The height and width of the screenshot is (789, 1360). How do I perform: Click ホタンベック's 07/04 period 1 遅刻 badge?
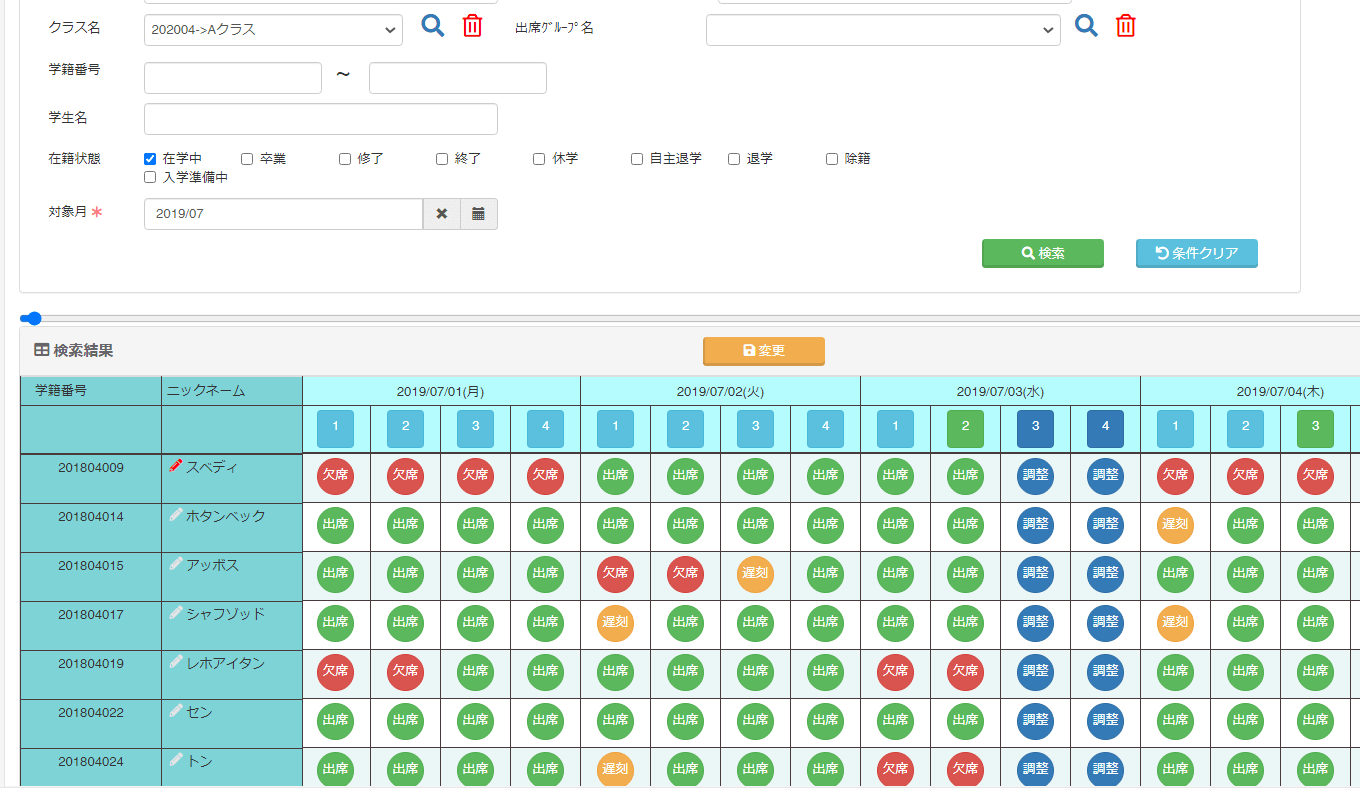[1176, 525]
